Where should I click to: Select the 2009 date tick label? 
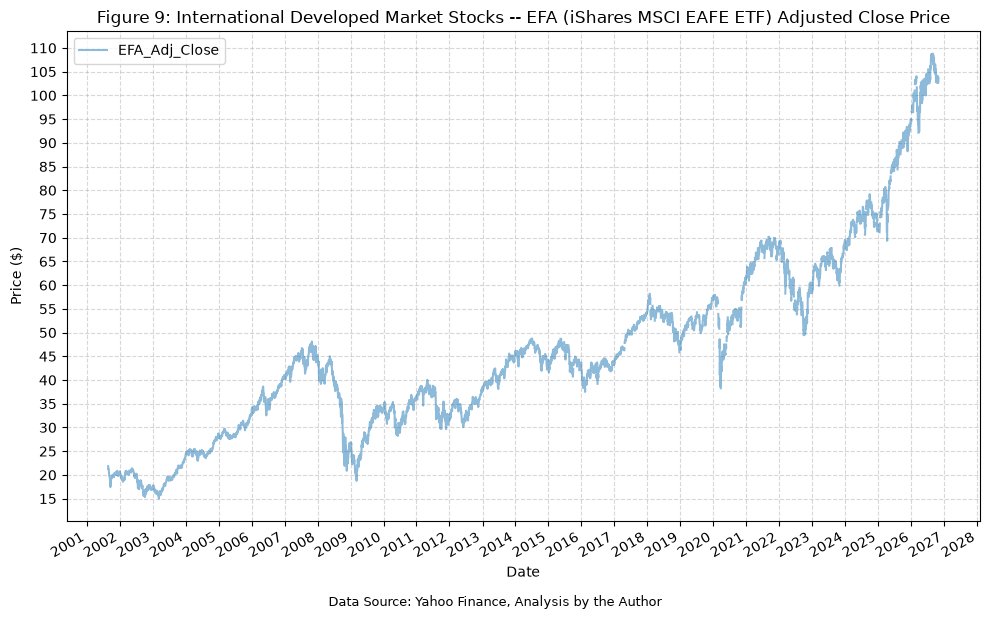[x=331, y=543]
